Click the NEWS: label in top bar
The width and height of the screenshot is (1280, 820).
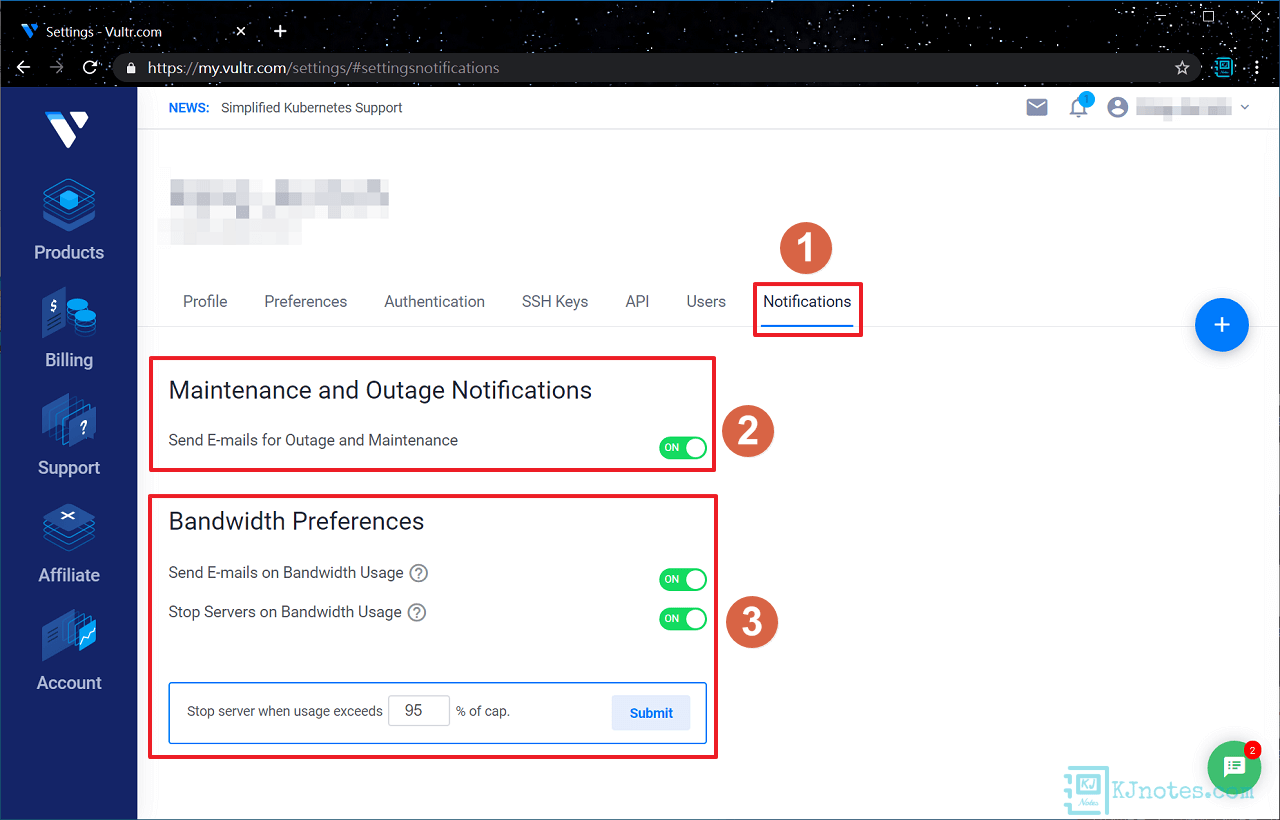coord(189,107)
